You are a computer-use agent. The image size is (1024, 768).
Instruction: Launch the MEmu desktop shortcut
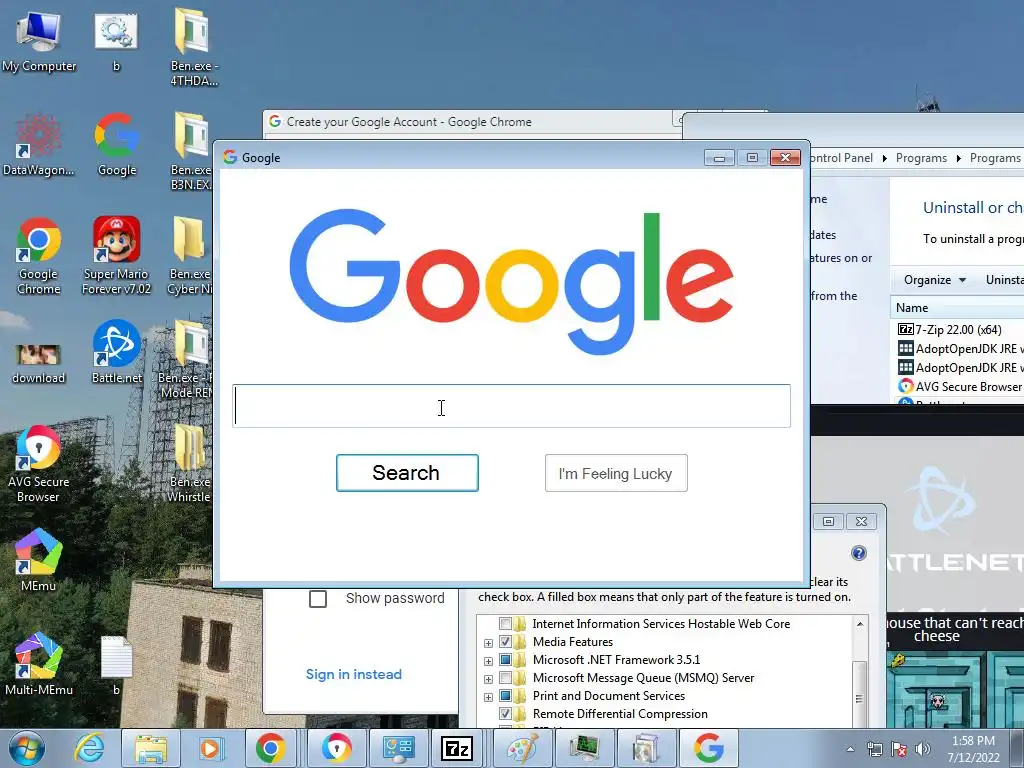point(39,560)
